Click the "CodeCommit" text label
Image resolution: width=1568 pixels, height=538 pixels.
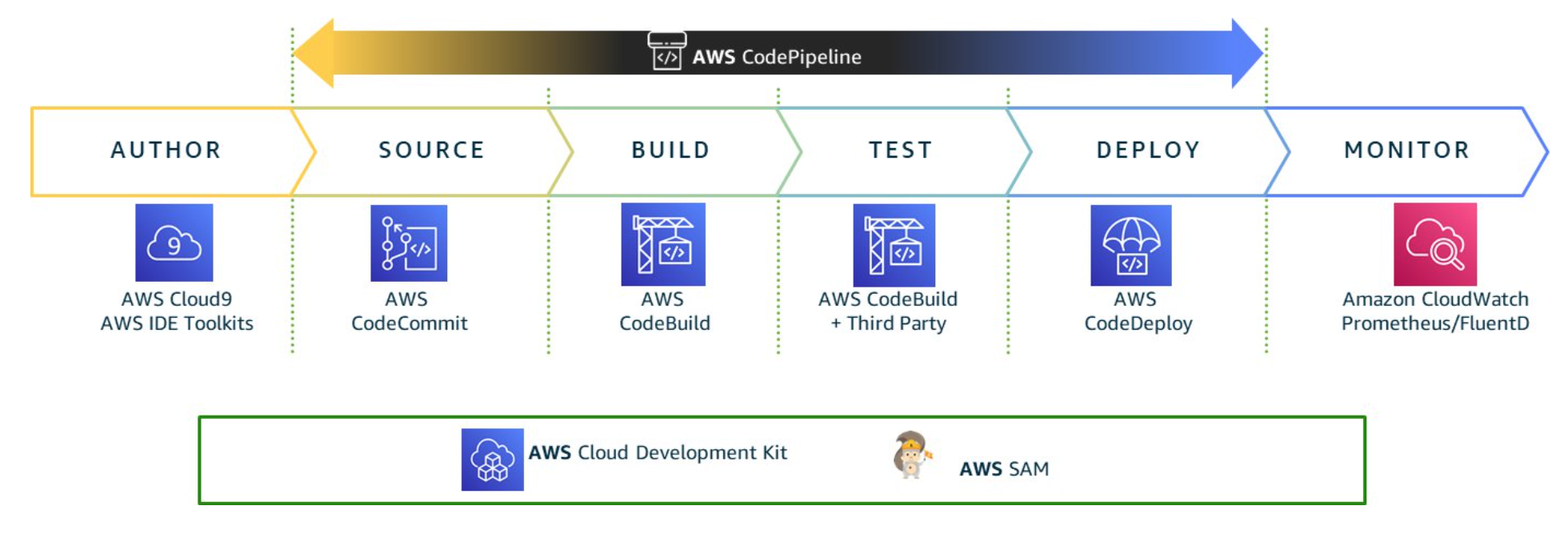coord(410,323)
